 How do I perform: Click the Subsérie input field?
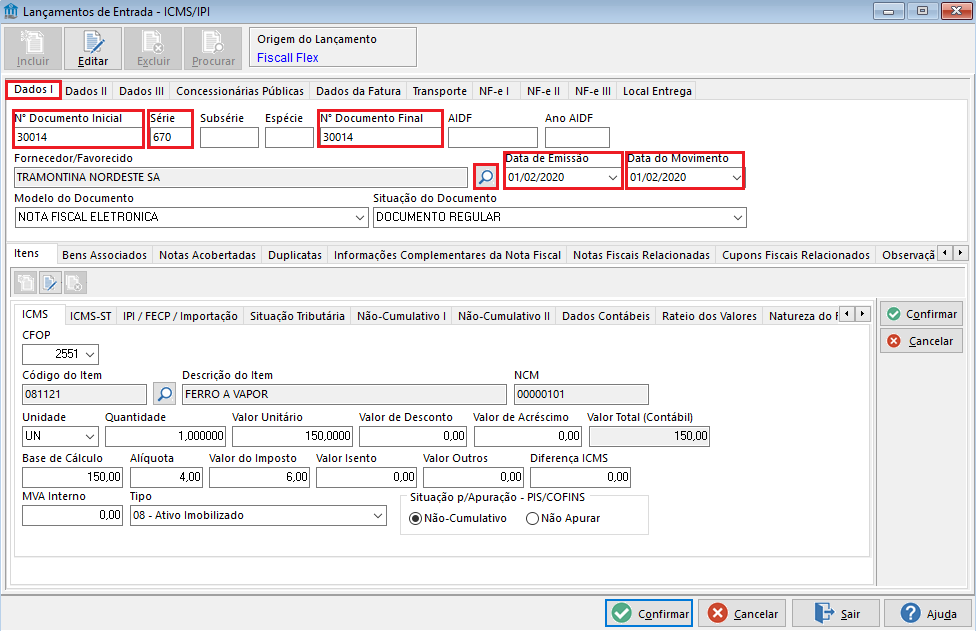[229, 138]
